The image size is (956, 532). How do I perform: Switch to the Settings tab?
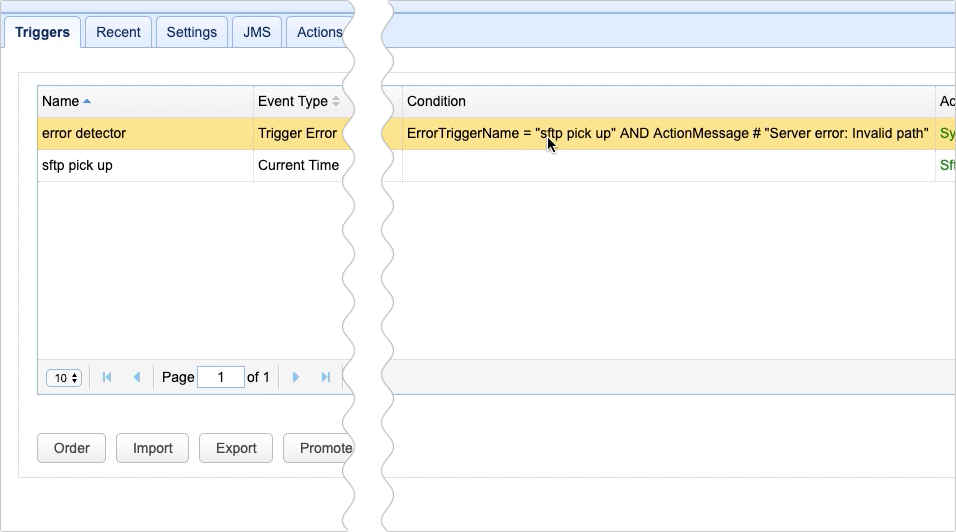pyautogui.click(x=191, y=32)
